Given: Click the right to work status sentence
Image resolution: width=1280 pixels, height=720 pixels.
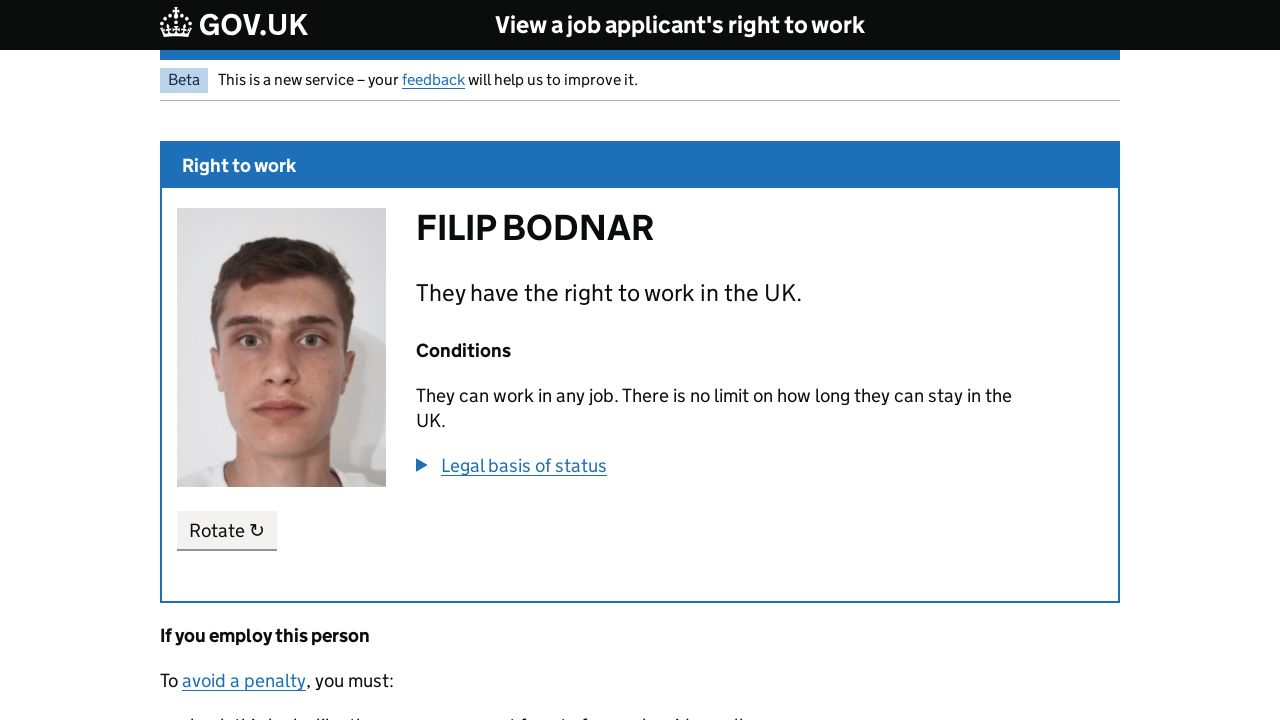Looking at the screenshot, I should click(608, 293).
